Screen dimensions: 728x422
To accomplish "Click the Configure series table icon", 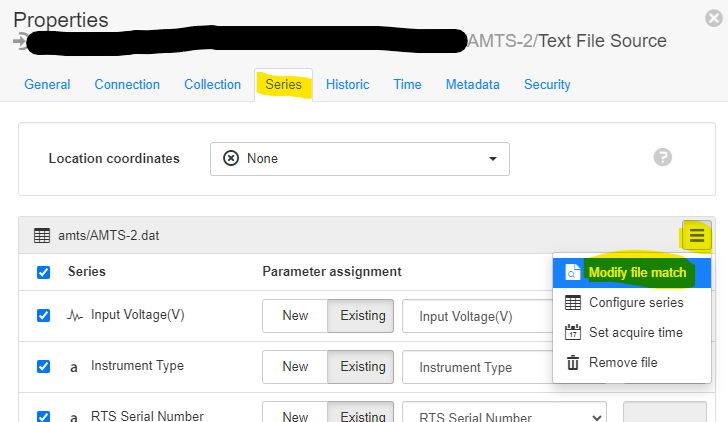I will 573,302.
